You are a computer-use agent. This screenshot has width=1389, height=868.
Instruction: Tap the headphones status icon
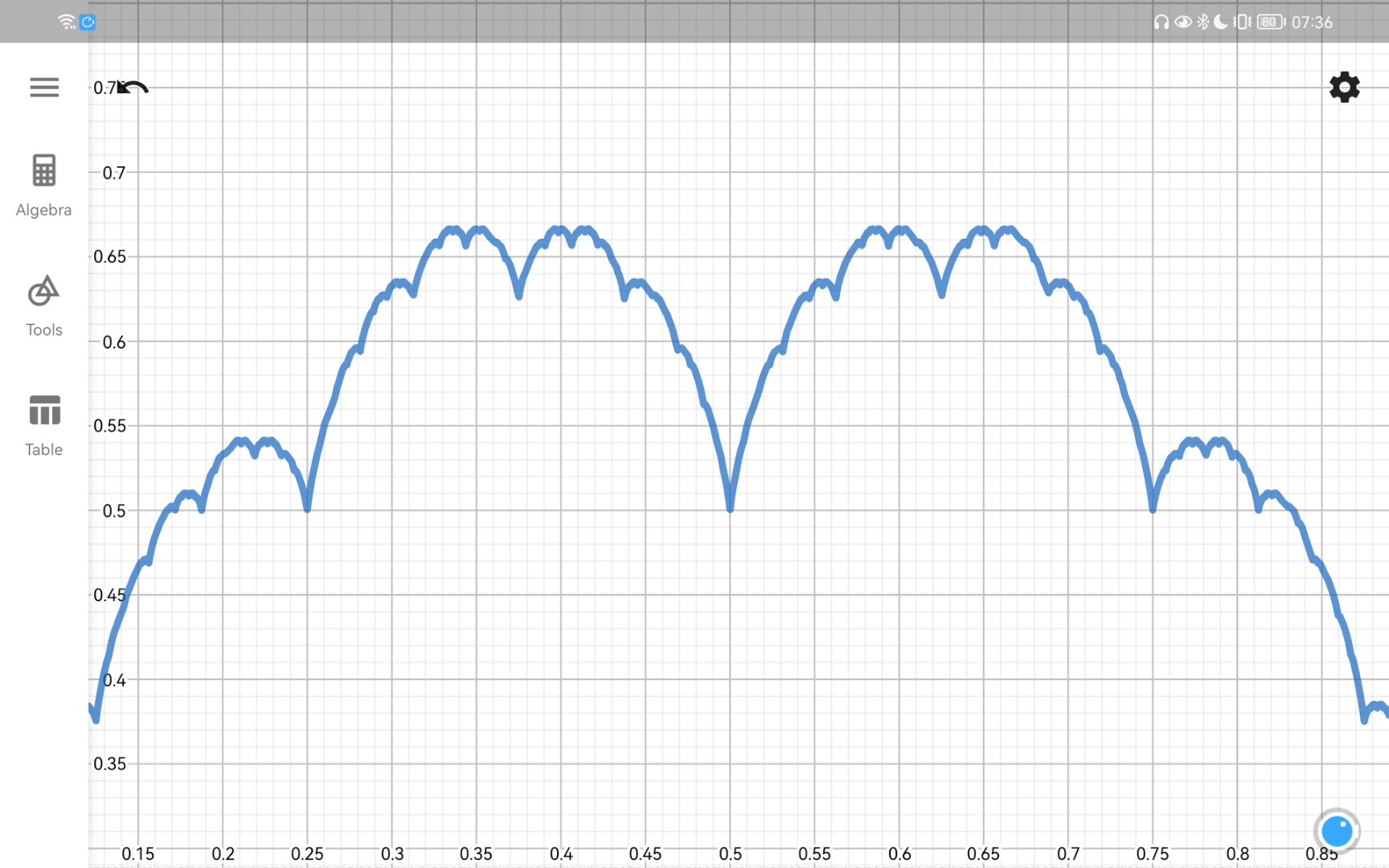point(1161,22)
